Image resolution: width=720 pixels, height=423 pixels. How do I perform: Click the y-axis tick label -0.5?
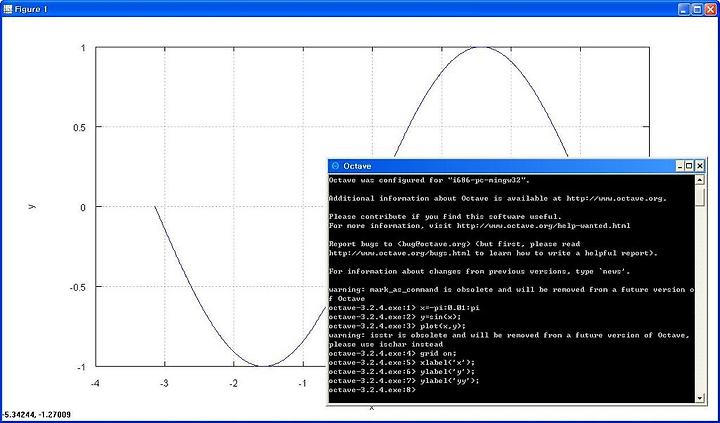[78, 287]
